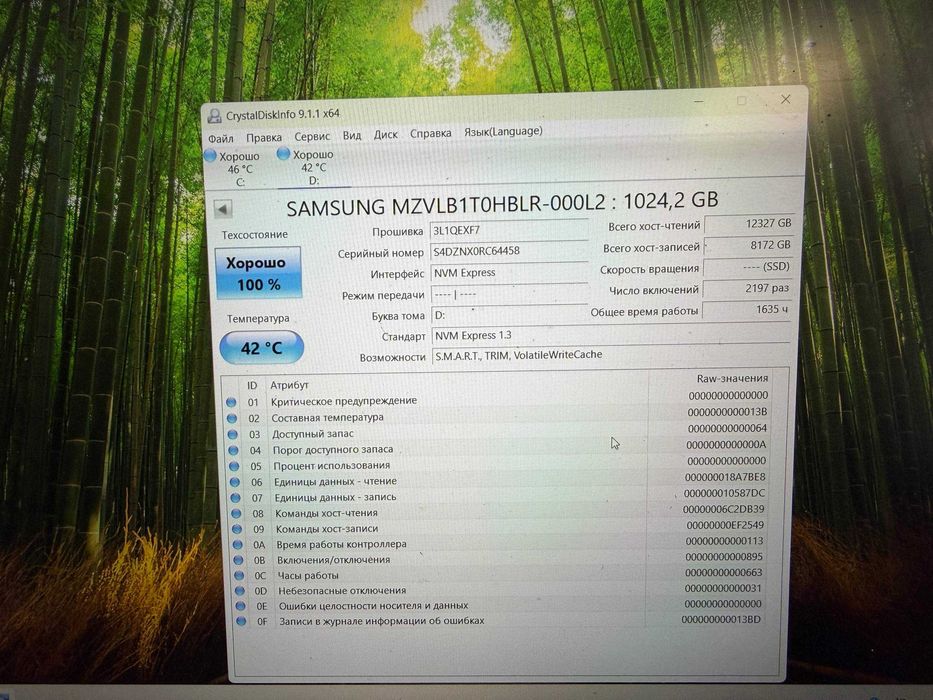Viewport: 933px width, 700px height.
Task: Click the 42 °C temperature button
Action: (262, 348)
